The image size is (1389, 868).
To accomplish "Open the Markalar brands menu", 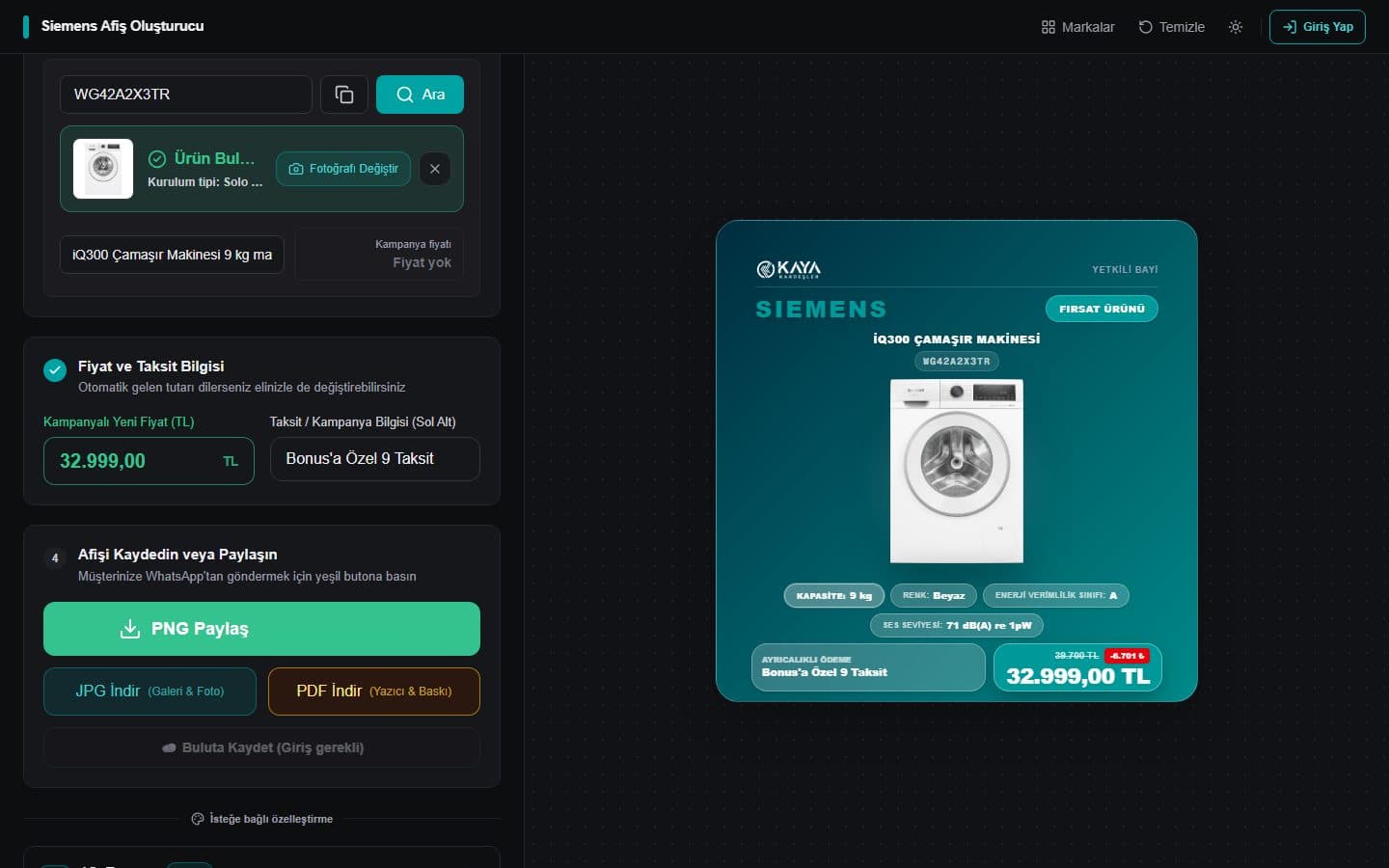I will 1077,27.
